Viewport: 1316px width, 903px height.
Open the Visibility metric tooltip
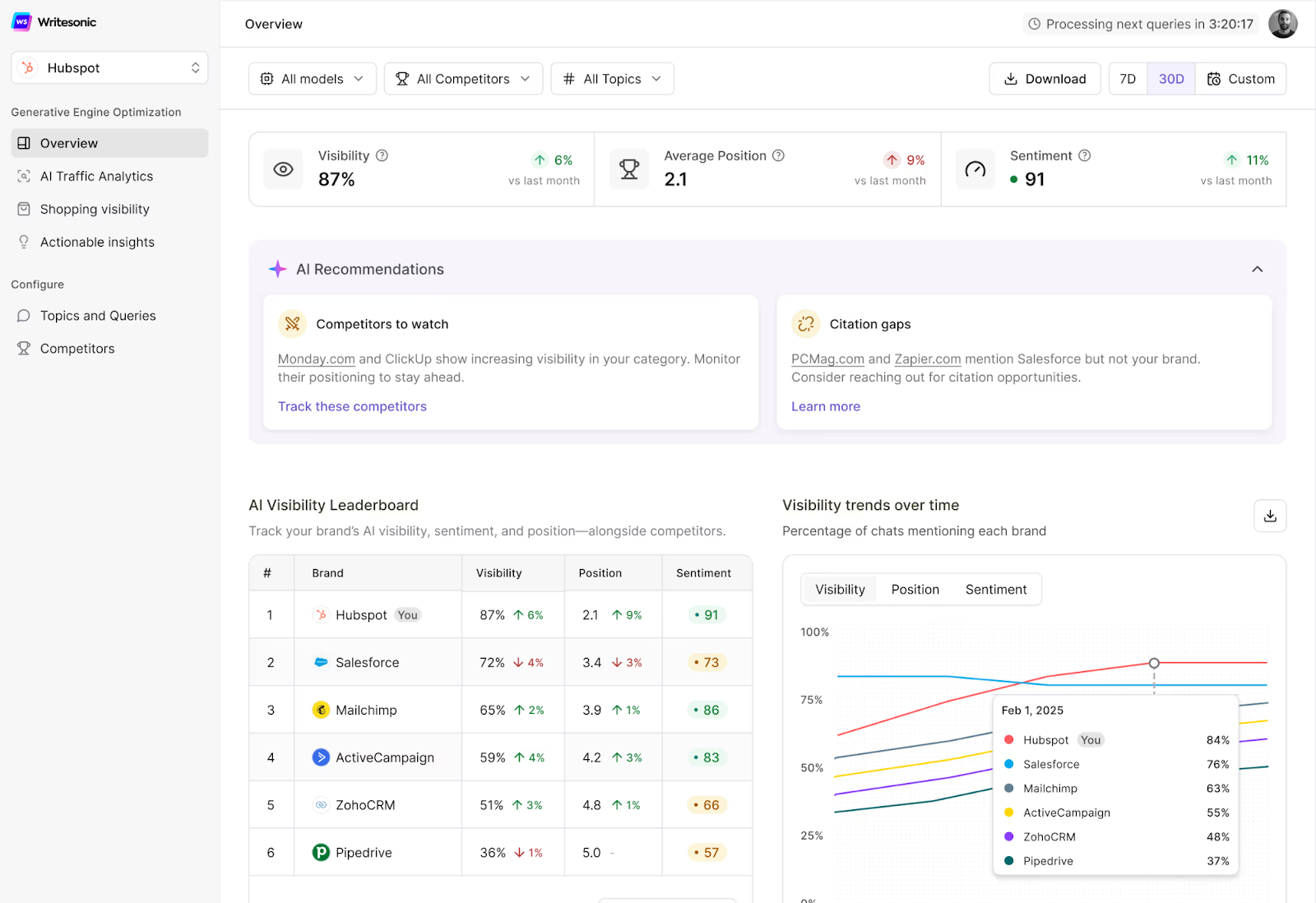click(382, 155)
